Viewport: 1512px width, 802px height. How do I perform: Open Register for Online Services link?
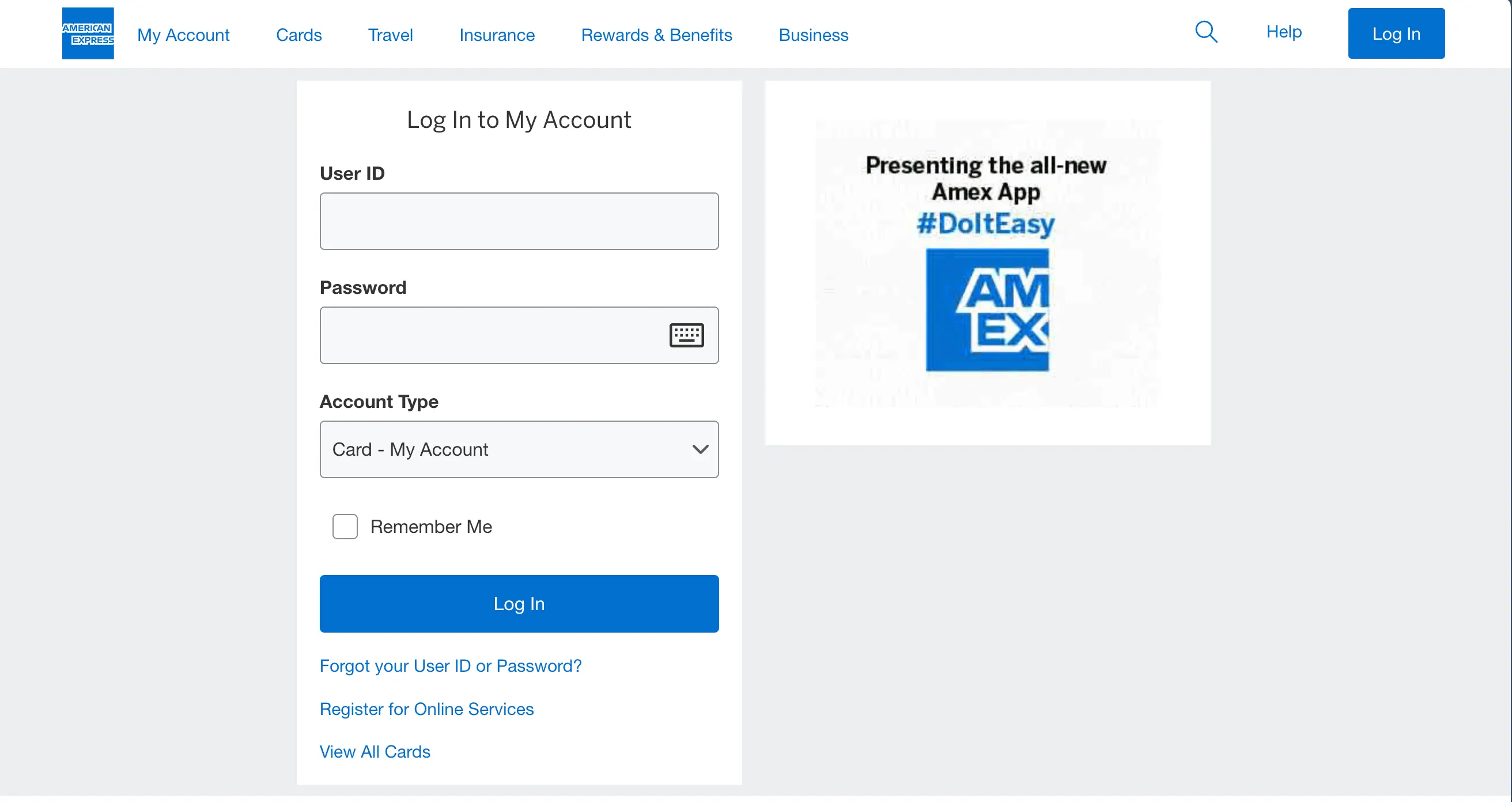click(x=426, y=709)
